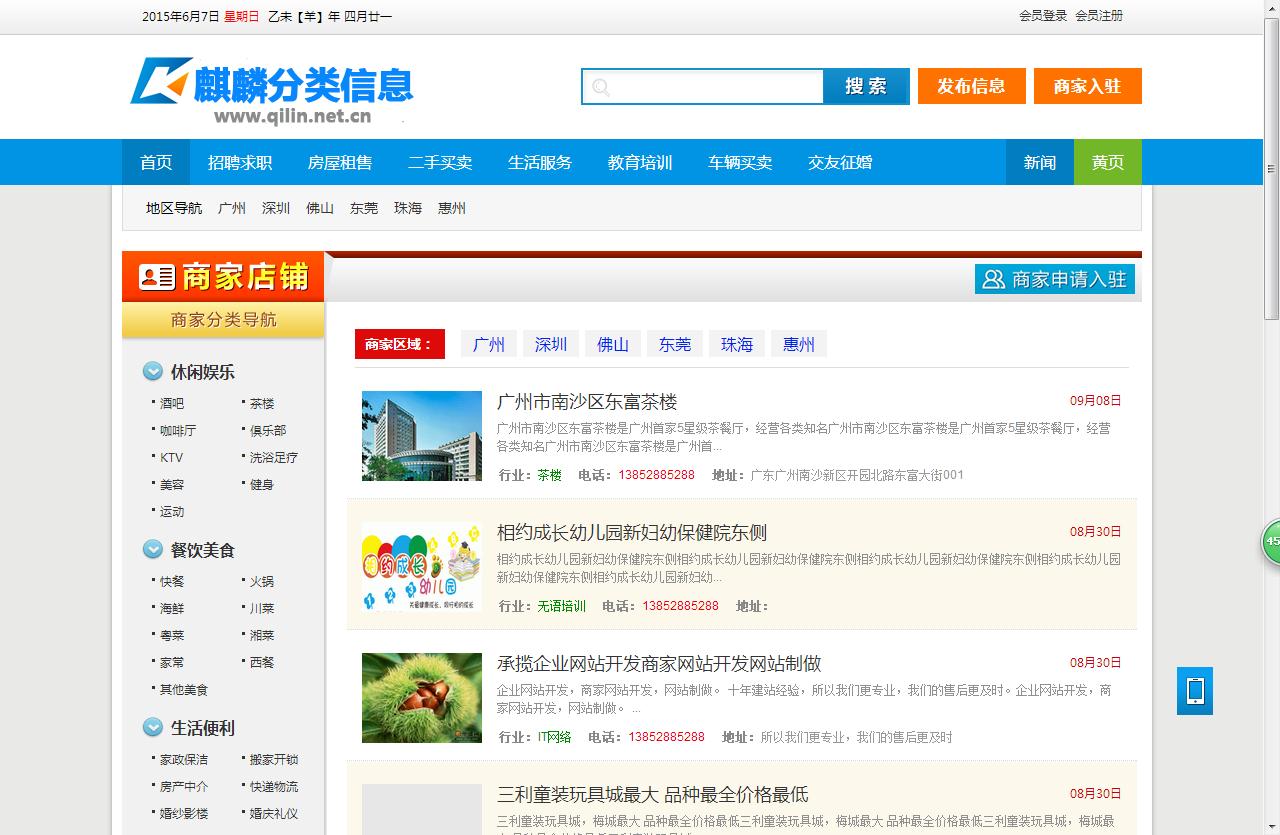Image resolution: width=1280 pixels, height=835 pixels.
Task: Click the 发布信息 orange button
Action: [972, 86]
